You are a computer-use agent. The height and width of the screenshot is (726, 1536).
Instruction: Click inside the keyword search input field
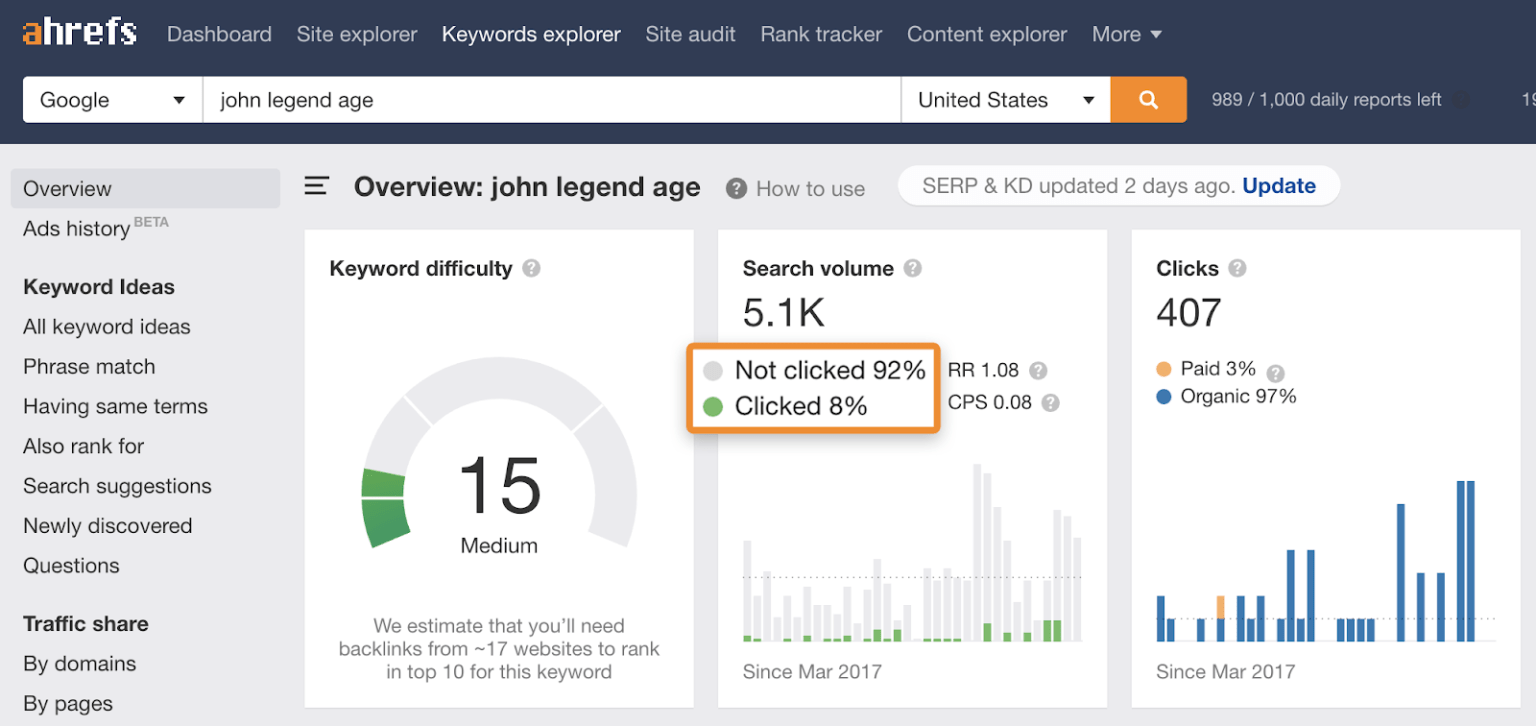point(550,99)
